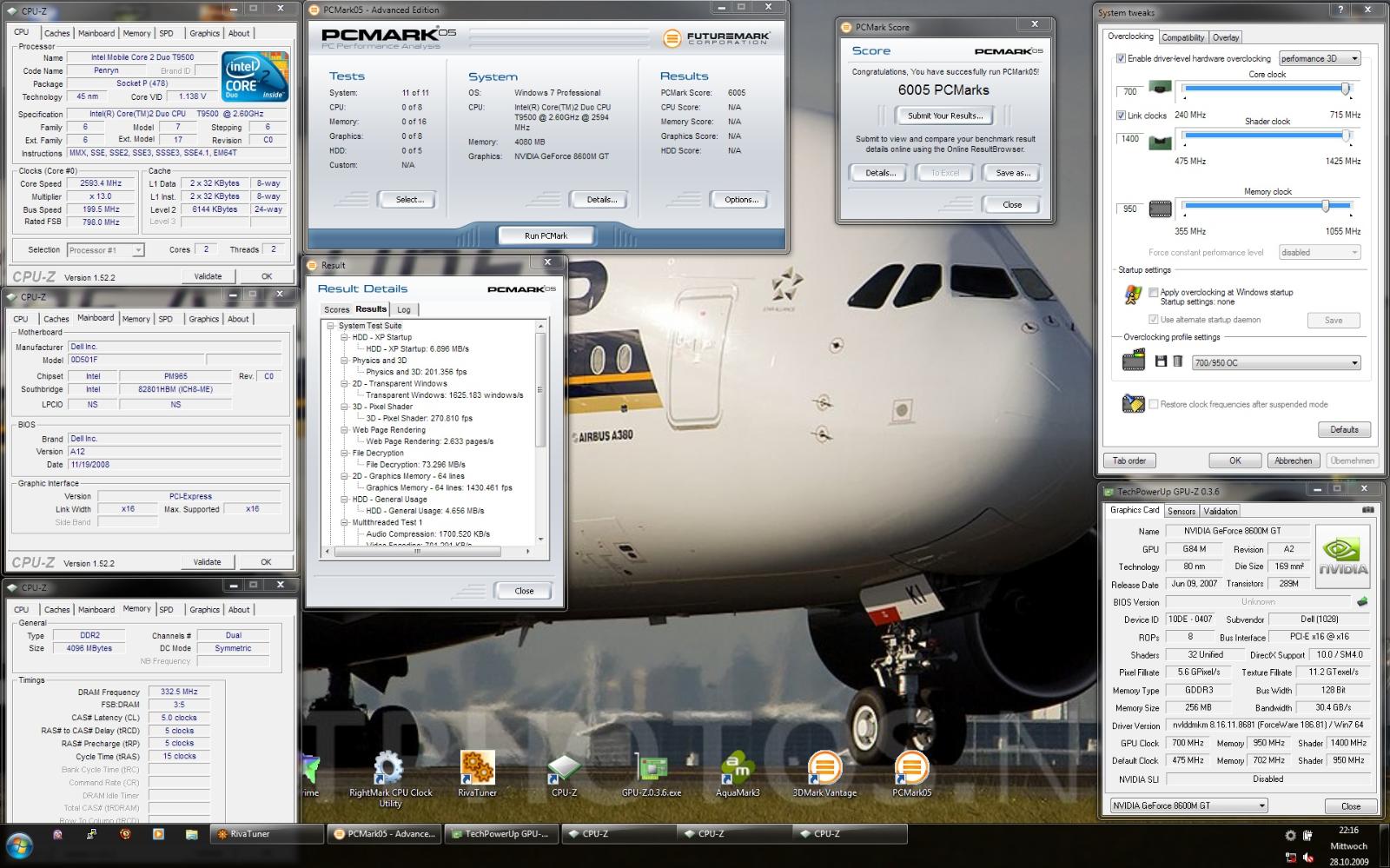Click the Shader clock slider handle
Screen dimensions: 1390x868
[x=1347, y=136]
